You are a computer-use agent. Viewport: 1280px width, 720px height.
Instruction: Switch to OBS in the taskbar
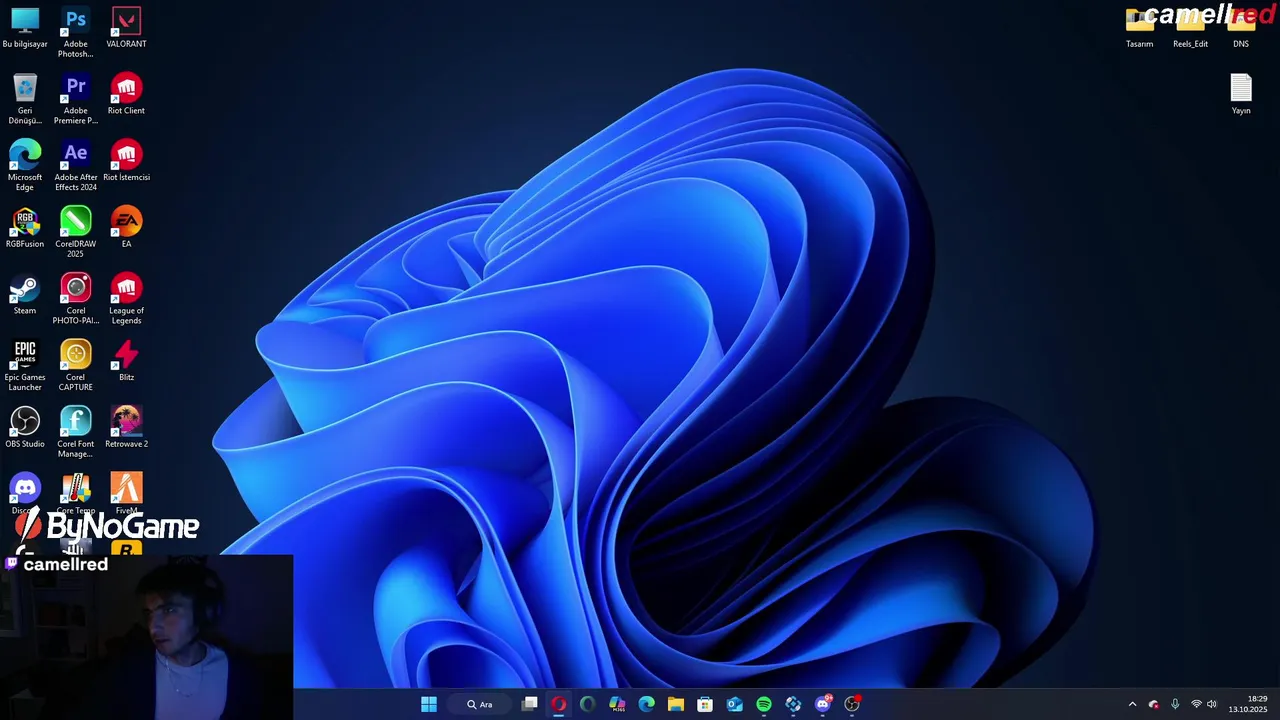coord(852,704)
